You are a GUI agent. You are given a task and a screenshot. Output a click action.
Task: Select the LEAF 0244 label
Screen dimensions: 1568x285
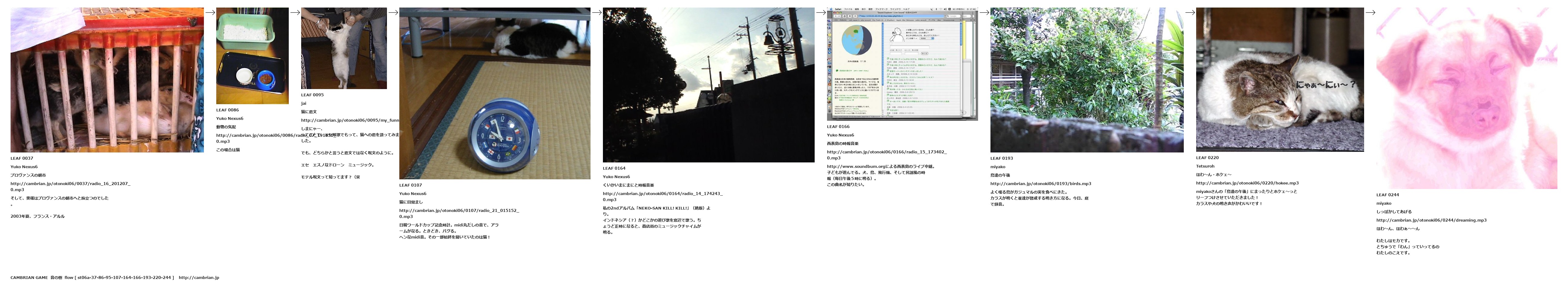pos(1388,195)
